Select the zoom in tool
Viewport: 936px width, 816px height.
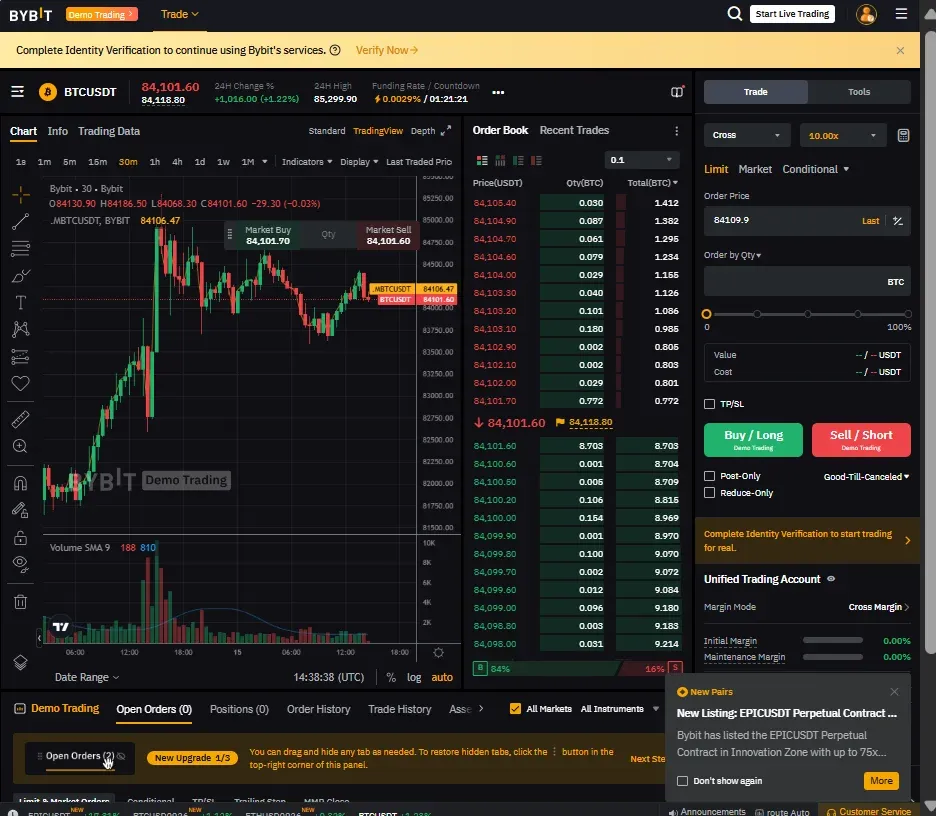[x=20, y=447]
